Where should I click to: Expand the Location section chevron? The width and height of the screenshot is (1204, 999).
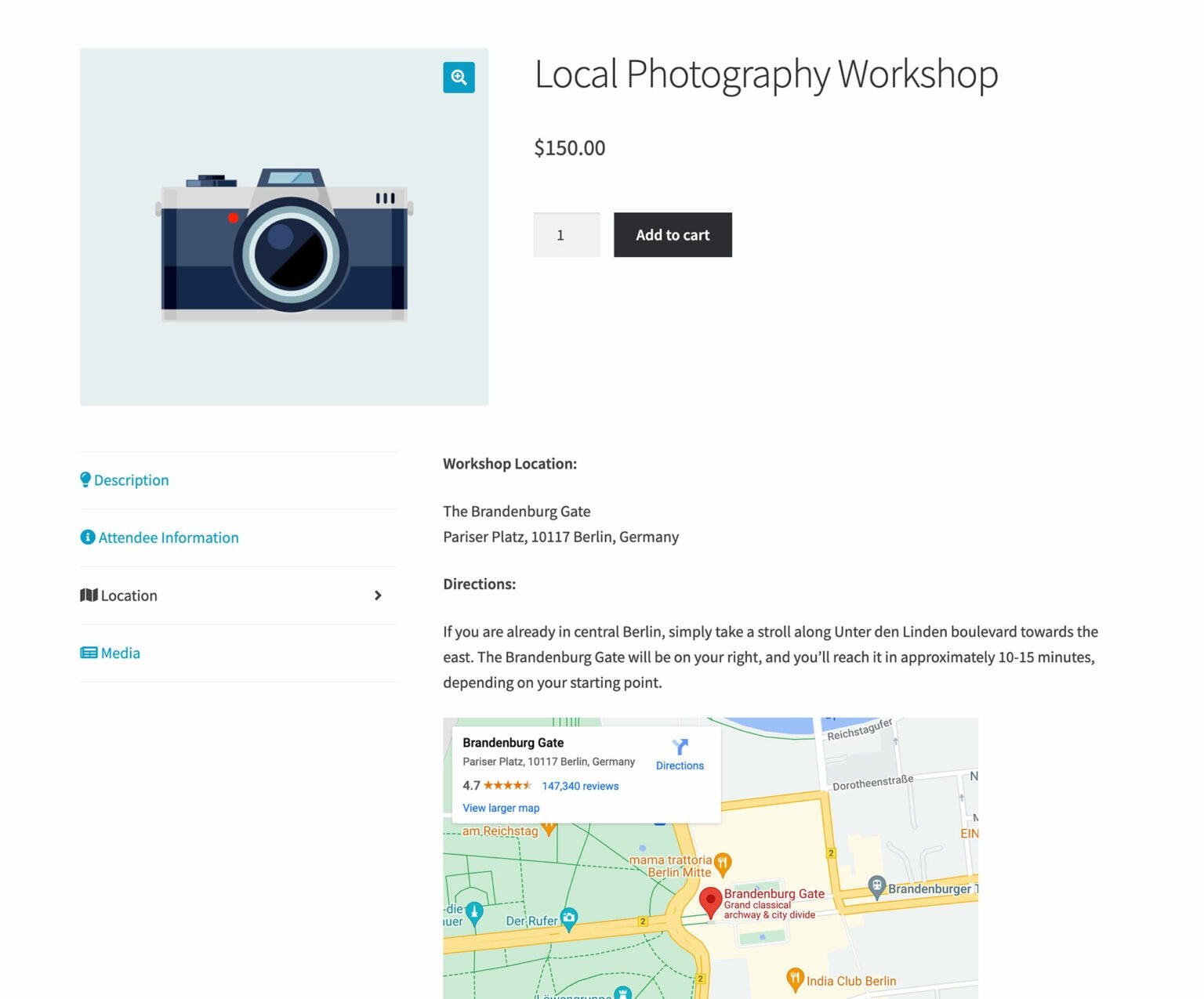tap(379, 595)
